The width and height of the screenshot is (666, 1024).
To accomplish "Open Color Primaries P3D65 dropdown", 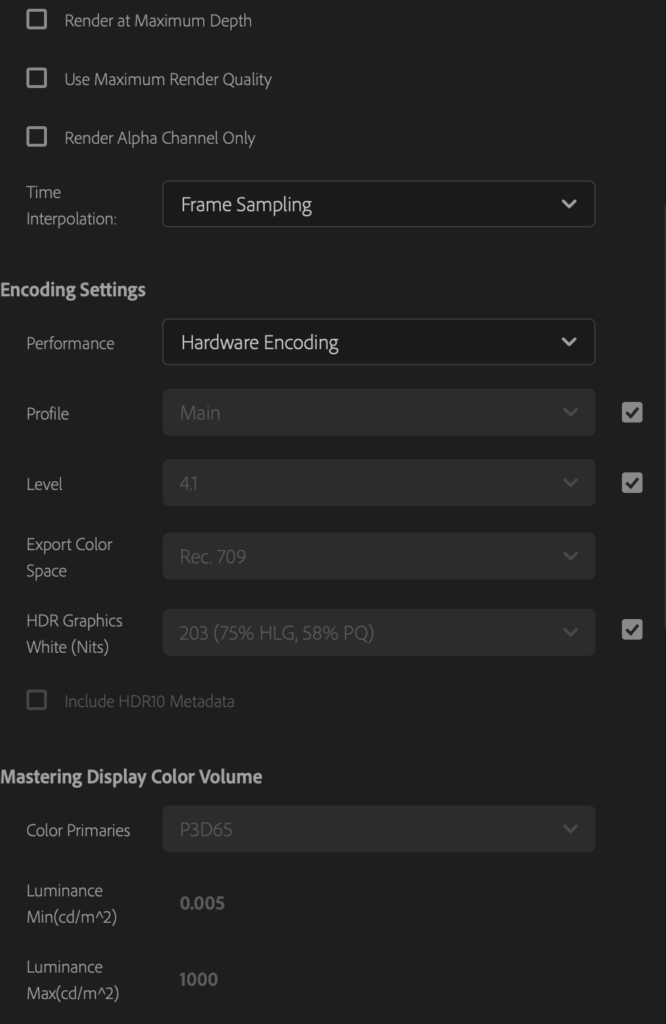I will coord(379,829).
